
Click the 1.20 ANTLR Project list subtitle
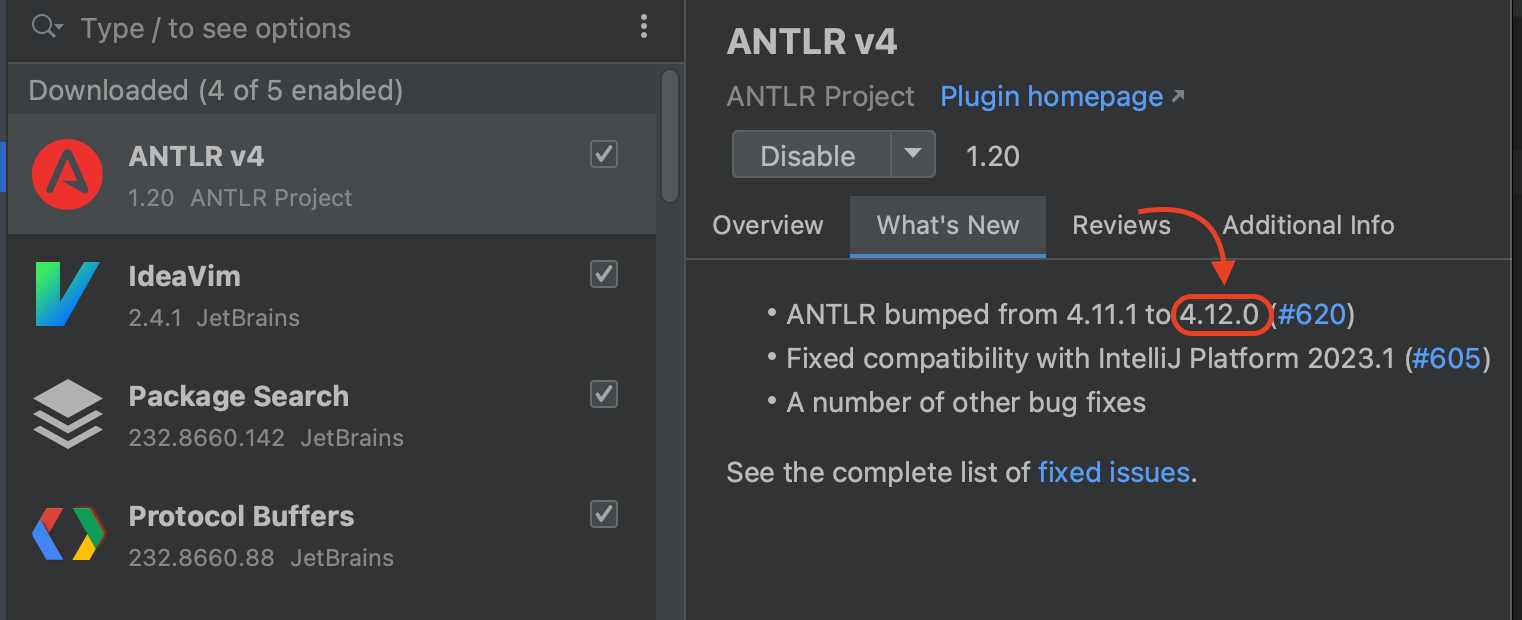click(x=240, y=198)
